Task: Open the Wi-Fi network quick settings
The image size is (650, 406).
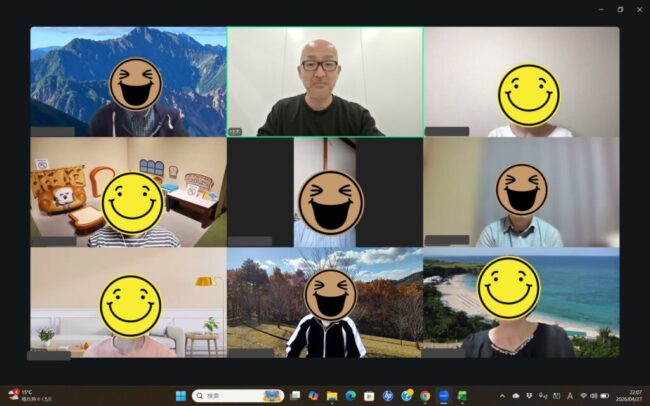Action: 583,395
